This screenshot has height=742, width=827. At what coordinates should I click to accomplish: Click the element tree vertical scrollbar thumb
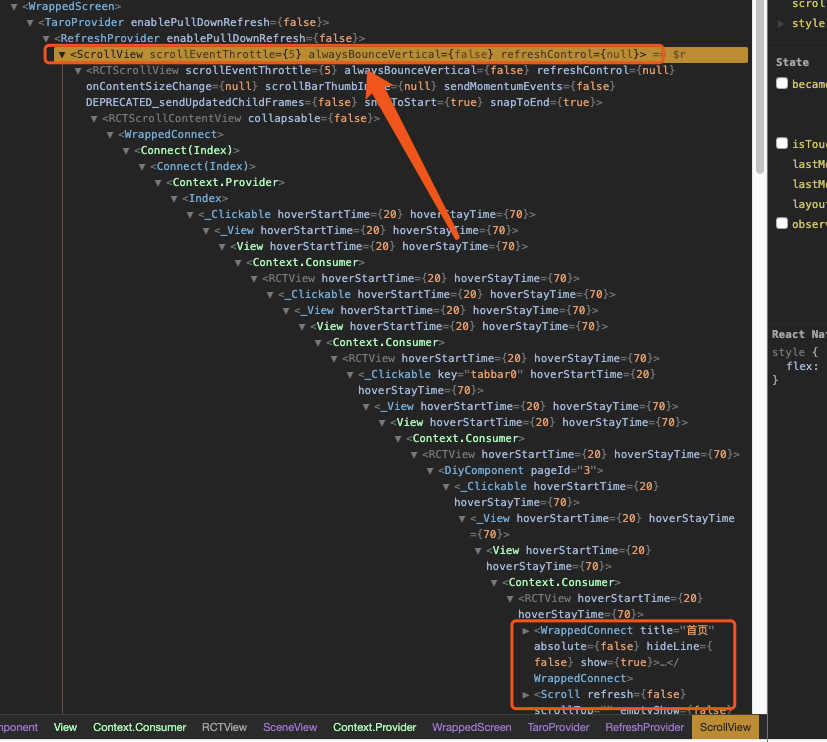click(759, 87)
